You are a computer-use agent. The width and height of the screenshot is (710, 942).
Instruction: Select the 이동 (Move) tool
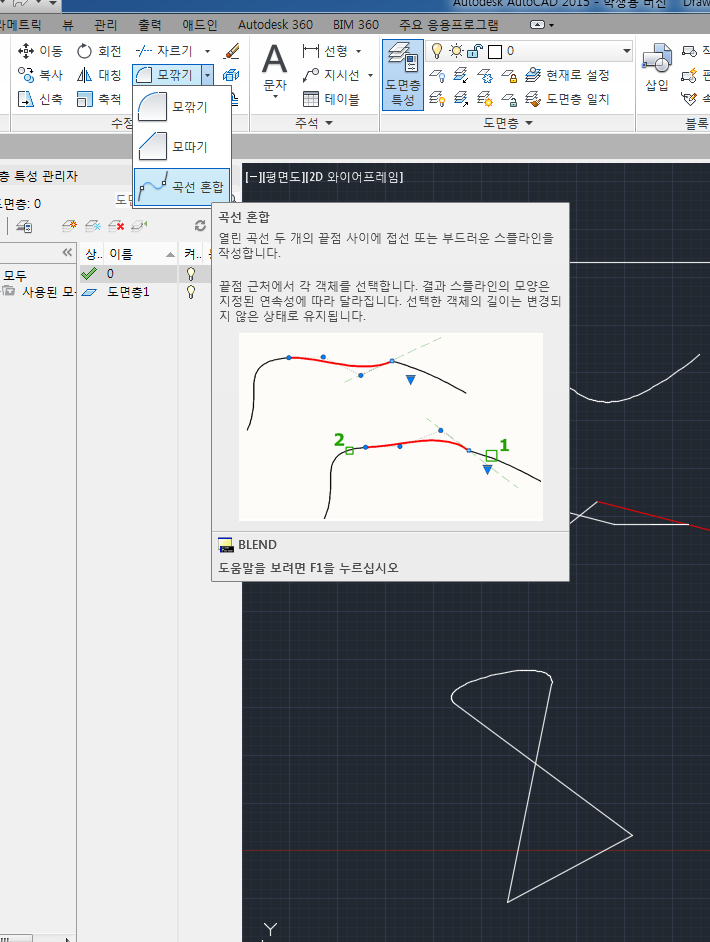coord(40,51)
